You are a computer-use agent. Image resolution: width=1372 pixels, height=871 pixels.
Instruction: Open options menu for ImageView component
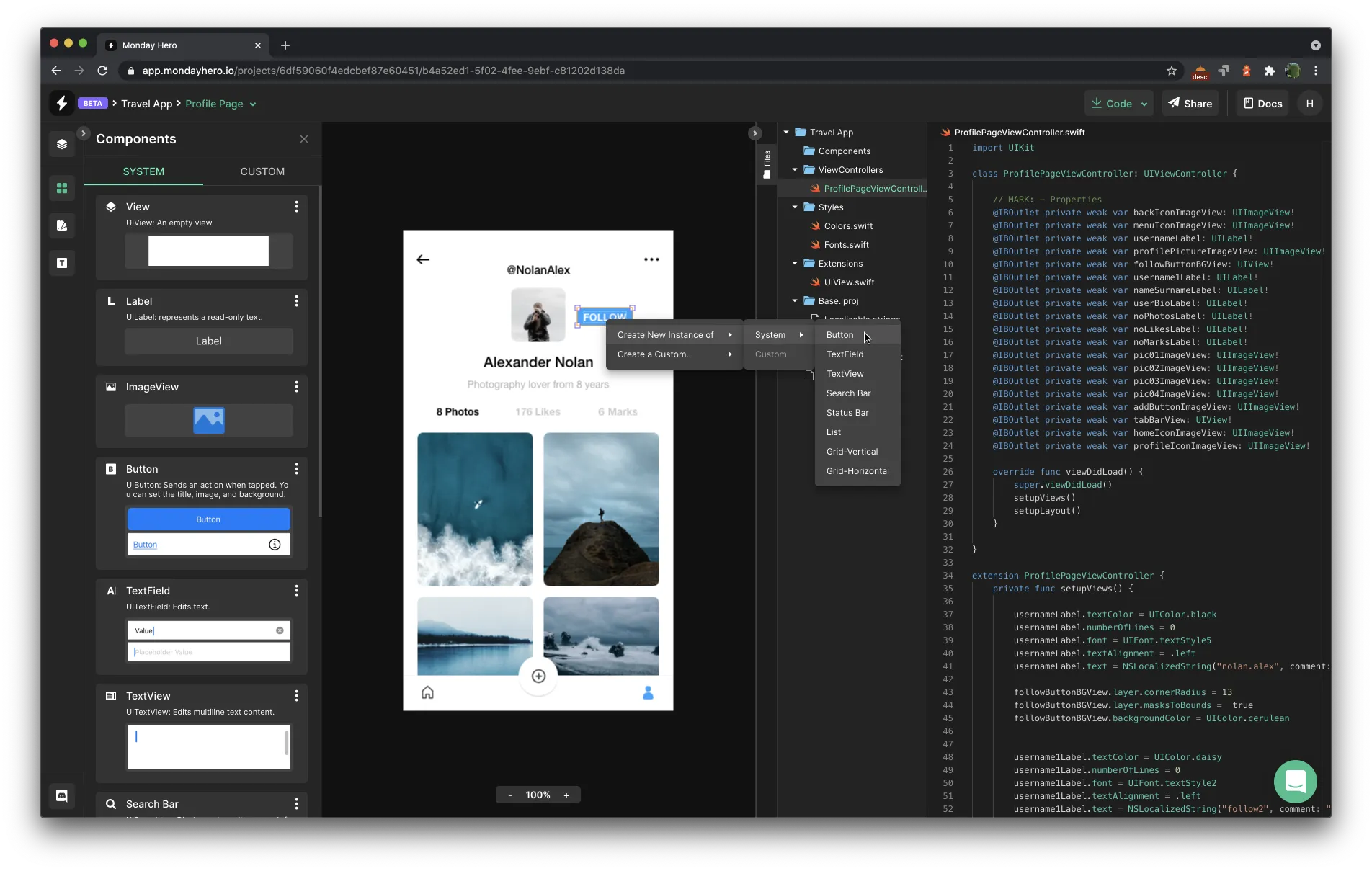coord(296,387)
